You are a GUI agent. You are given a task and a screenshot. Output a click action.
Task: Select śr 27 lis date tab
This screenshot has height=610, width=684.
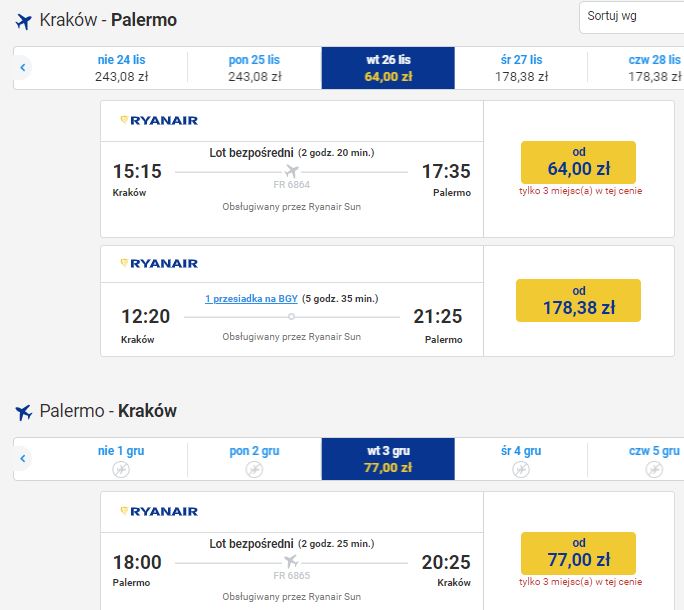[x=521, y=68]
